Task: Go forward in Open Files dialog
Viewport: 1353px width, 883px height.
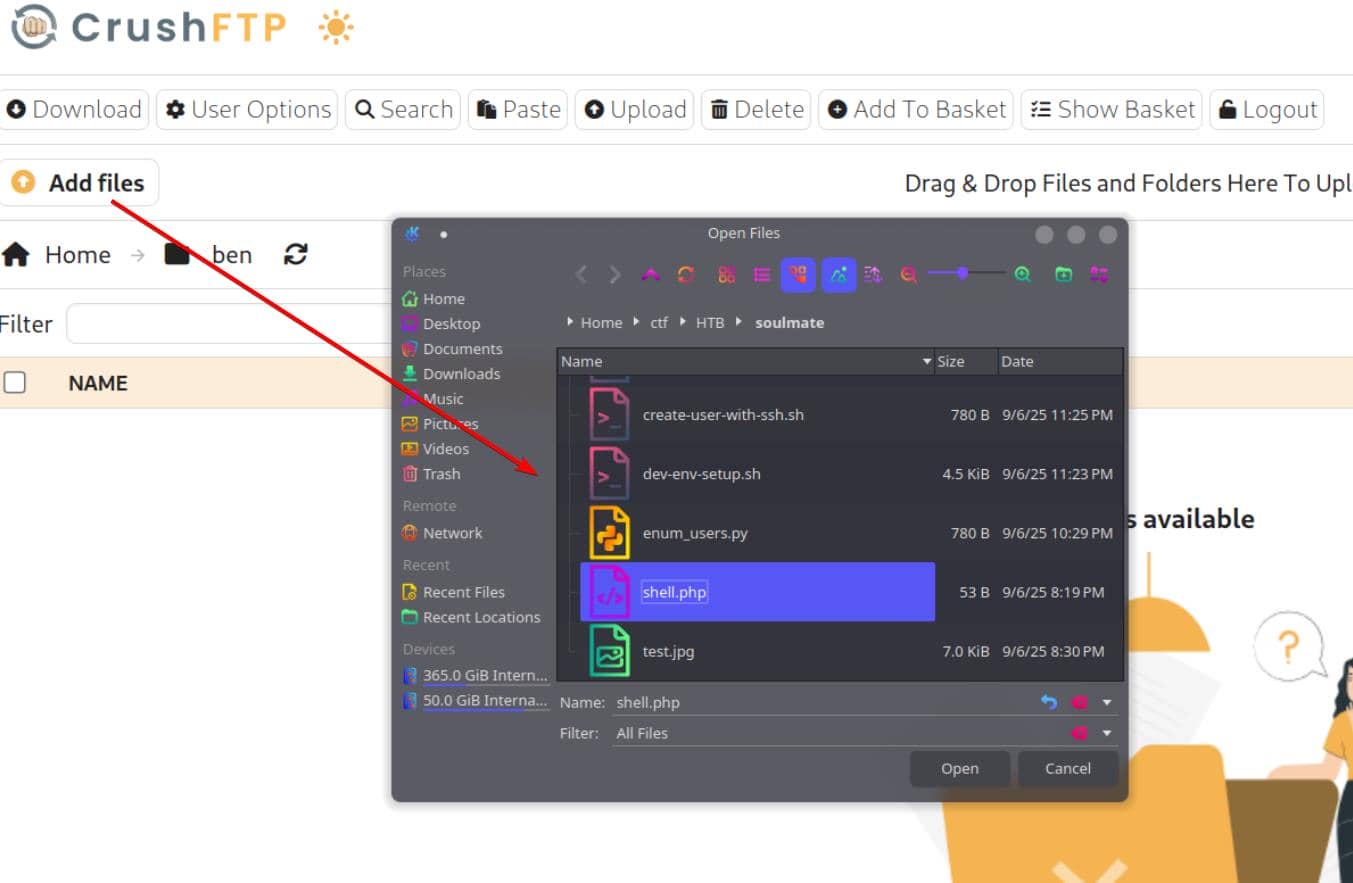Action: point(615,274)
